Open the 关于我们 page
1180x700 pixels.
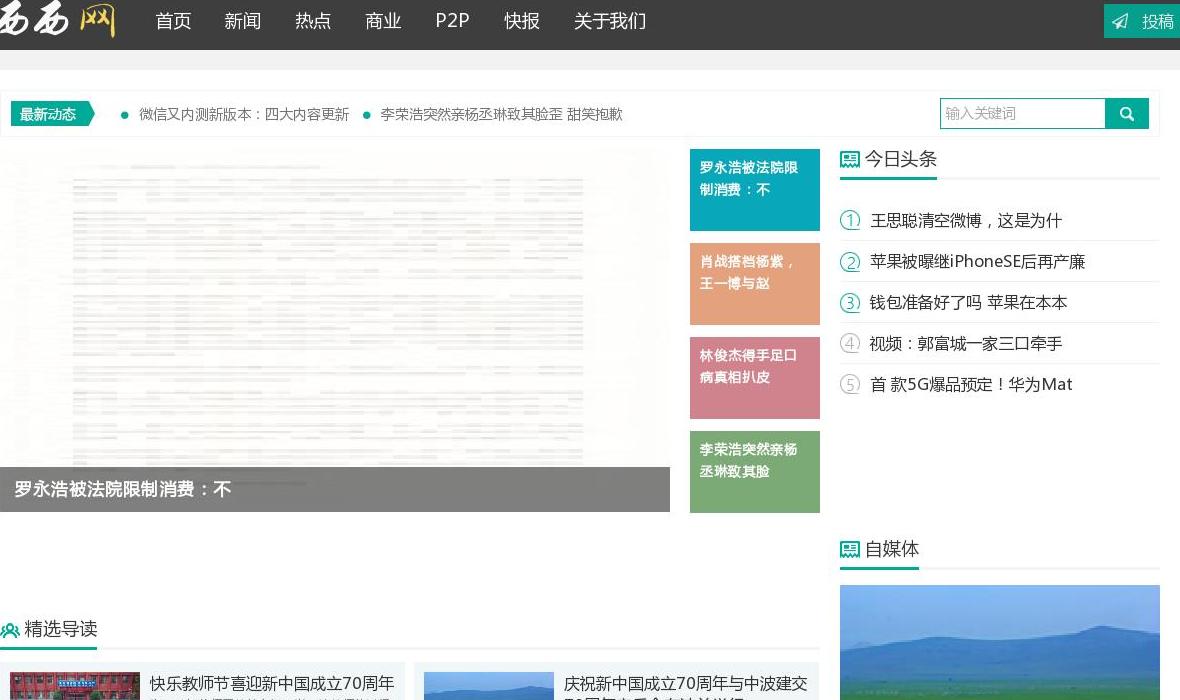610,21
